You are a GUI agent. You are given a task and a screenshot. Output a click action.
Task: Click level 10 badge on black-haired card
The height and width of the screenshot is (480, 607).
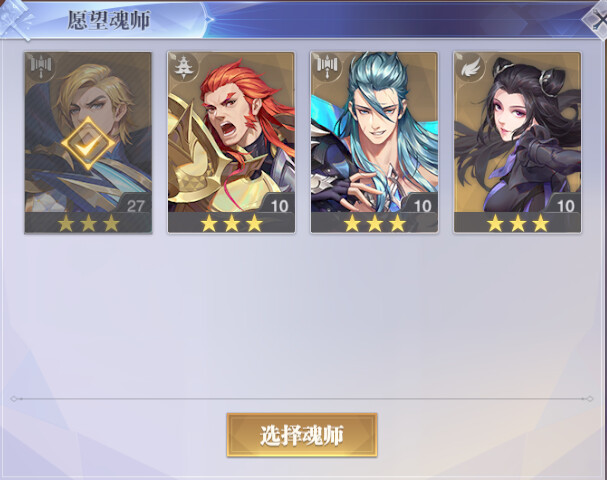tap(565, 205)
